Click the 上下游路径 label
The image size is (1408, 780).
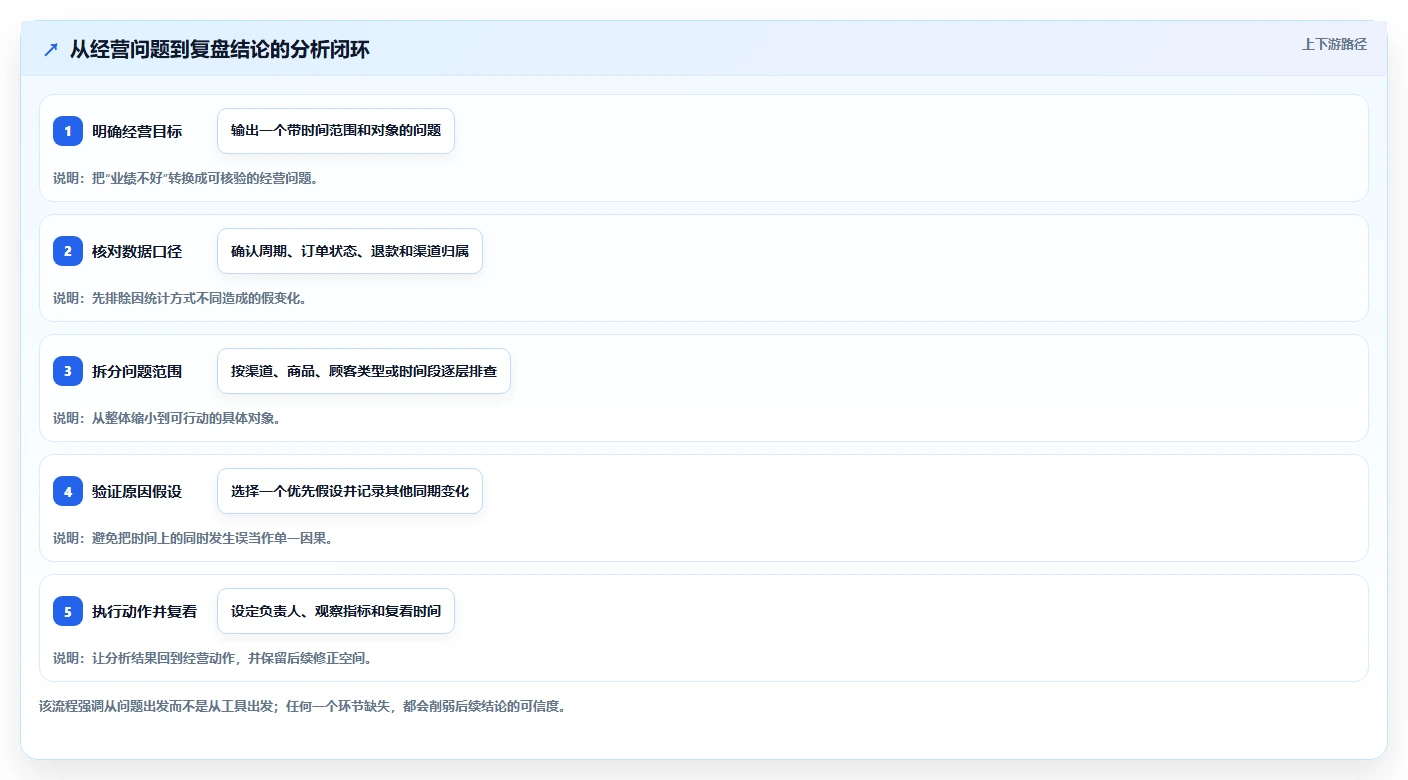[x=1334, y=44]
